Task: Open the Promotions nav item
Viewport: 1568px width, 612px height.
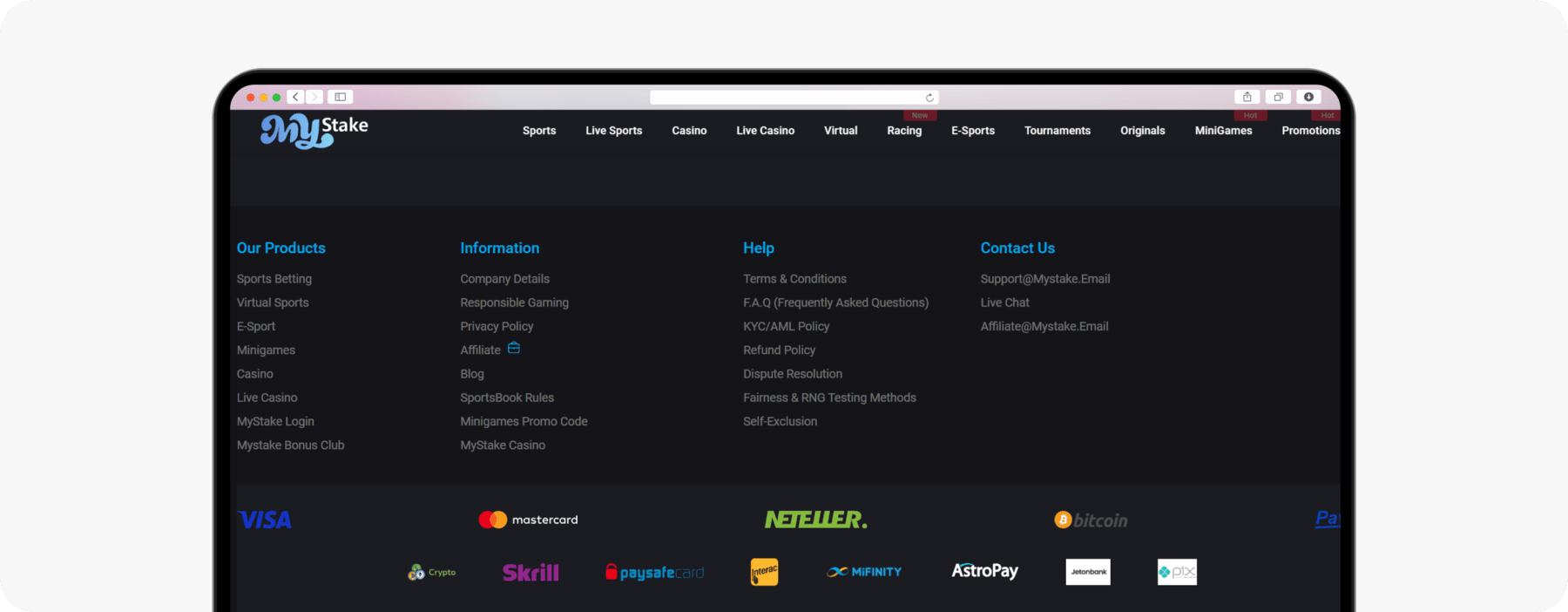Action: 1311,131
